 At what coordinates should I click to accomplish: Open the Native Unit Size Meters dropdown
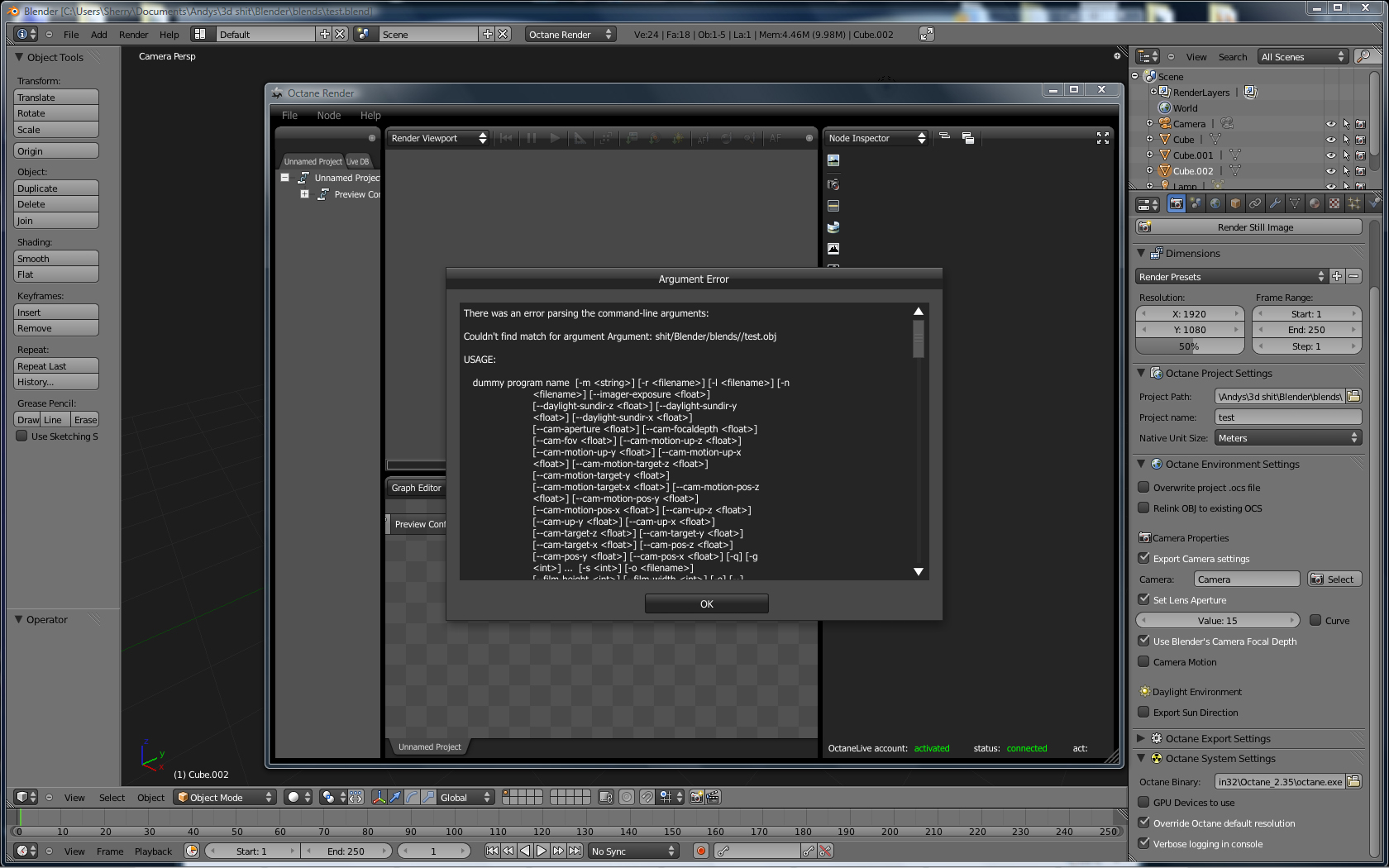1288,437
